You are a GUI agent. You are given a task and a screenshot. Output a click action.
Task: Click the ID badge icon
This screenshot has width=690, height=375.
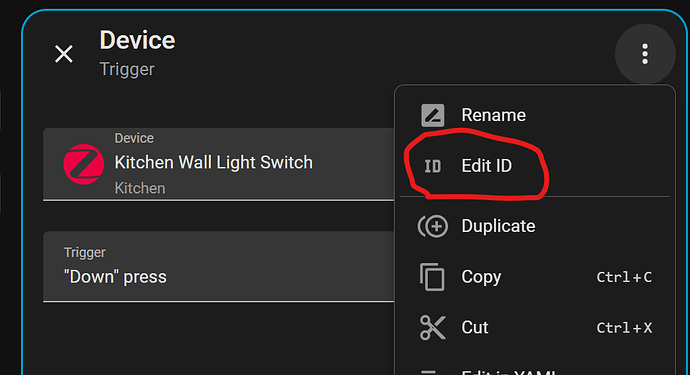coord(433,166)
